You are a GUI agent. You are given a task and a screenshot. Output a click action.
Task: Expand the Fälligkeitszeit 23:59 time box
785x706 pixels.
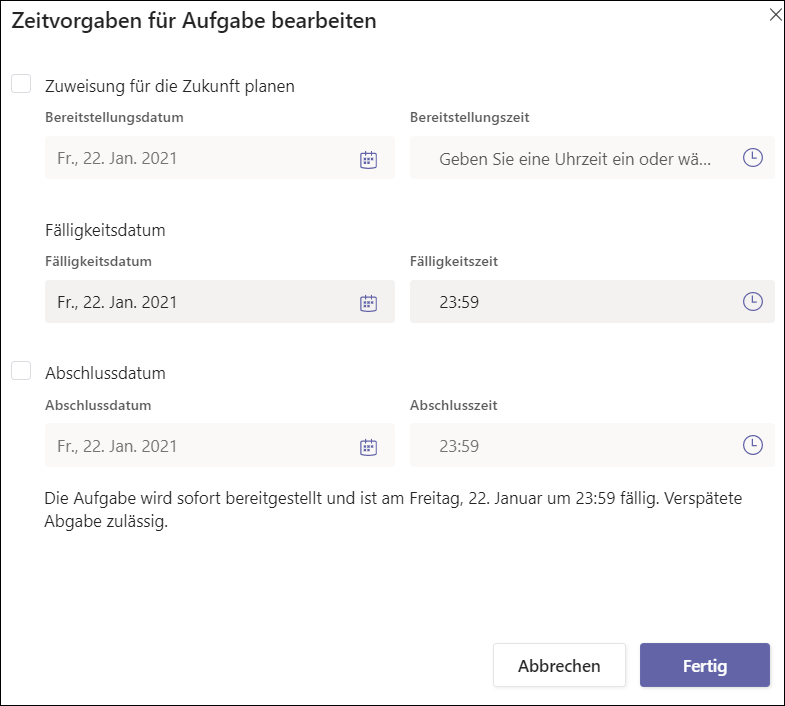pos(592,301)
